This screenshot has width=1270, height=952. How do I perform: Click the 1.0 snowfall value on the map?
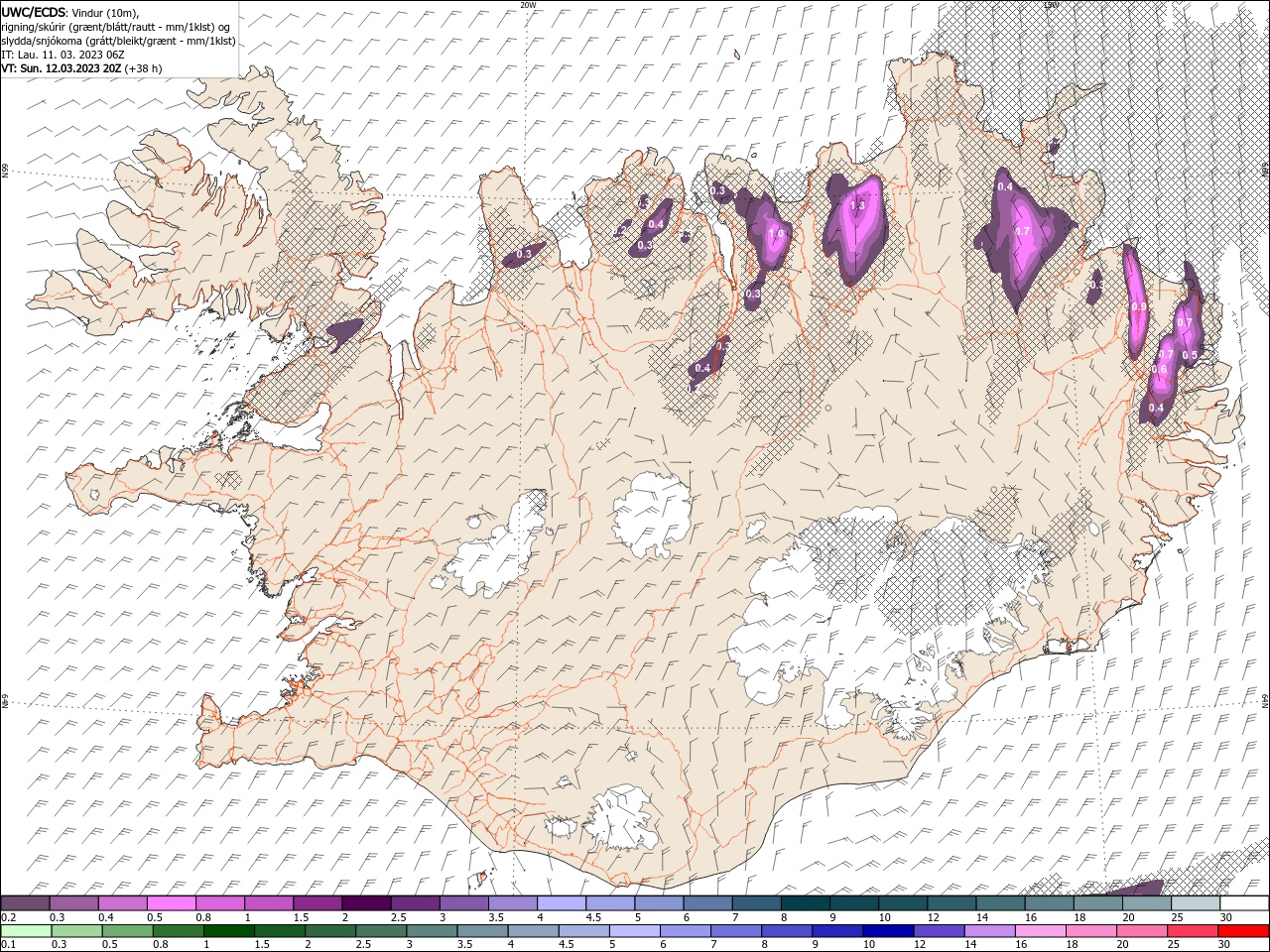[777, 233]
